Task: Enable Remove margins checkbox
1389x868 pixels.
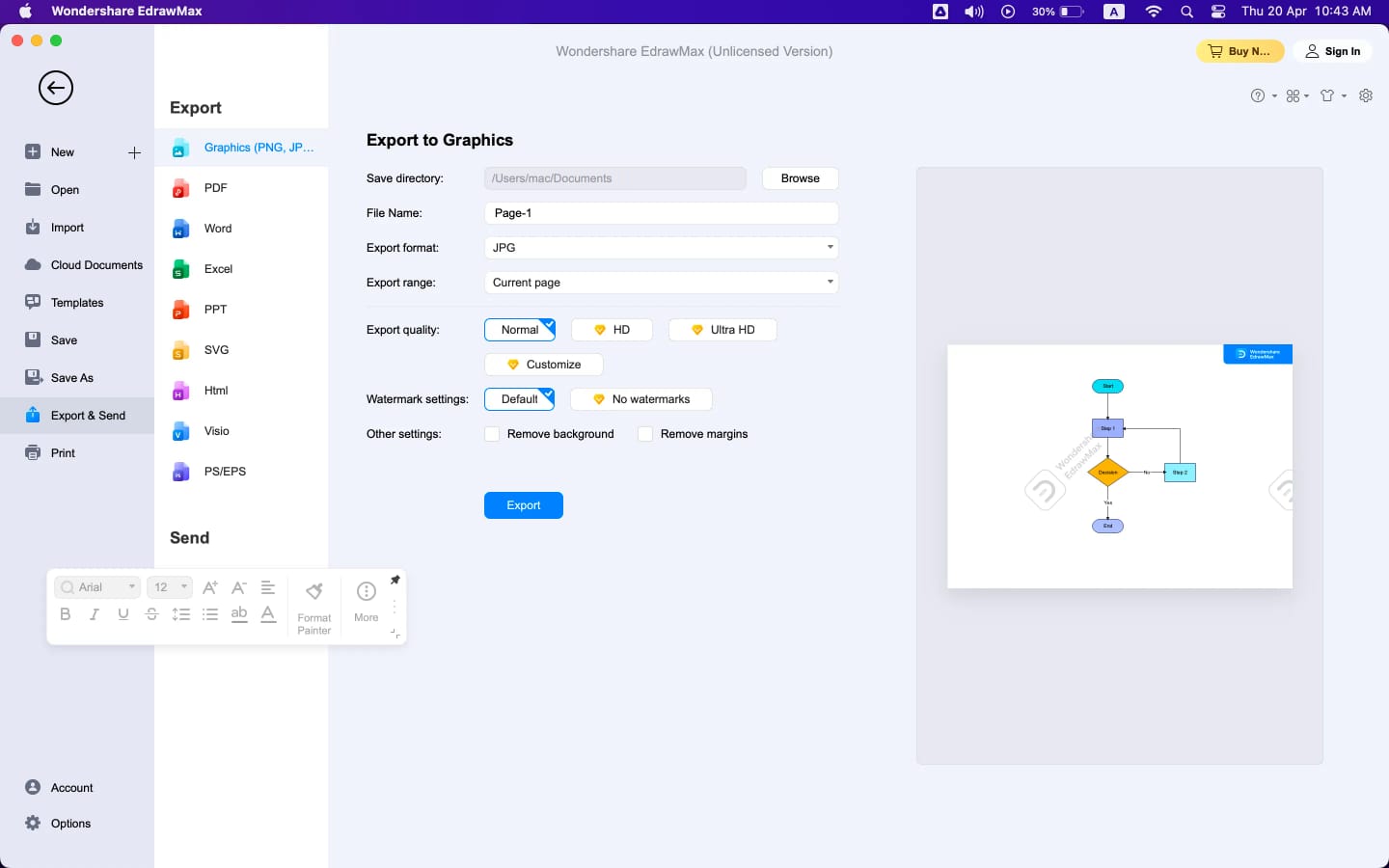Action: (645, 434)
